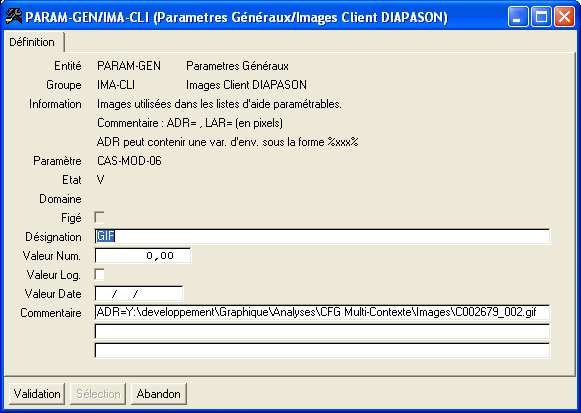The height and width of the screenshot is (413, 581).
Task: Click the Groupe value IMA-CLI
Action: pyautogui.click(x=116, y=85)
